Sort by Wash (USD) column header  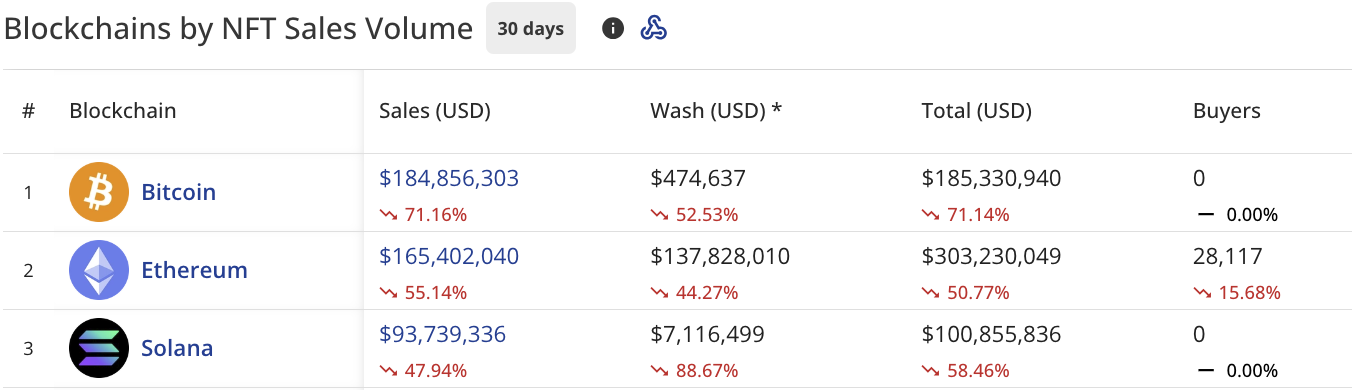pos(716,111)
